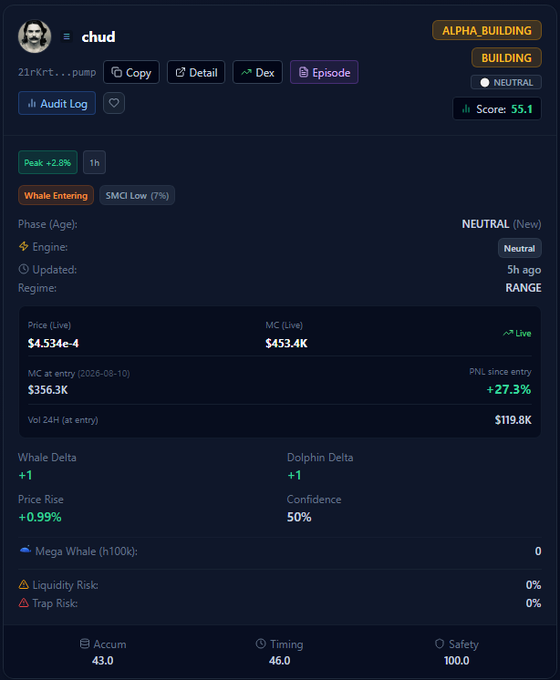Click the Vol 24H value $119.8K
Image resolution: width=560 pixels, height=680 pixels.
click(513, 420)
